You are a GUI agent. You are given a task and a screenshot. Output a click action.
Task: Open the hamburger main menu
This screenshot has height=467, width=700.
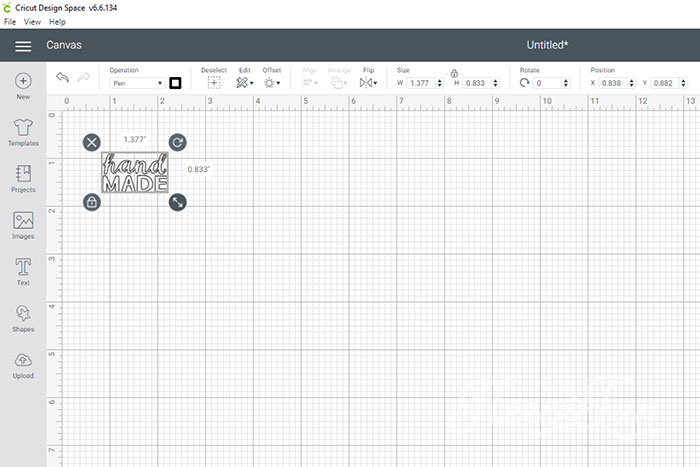click(23, 46)
